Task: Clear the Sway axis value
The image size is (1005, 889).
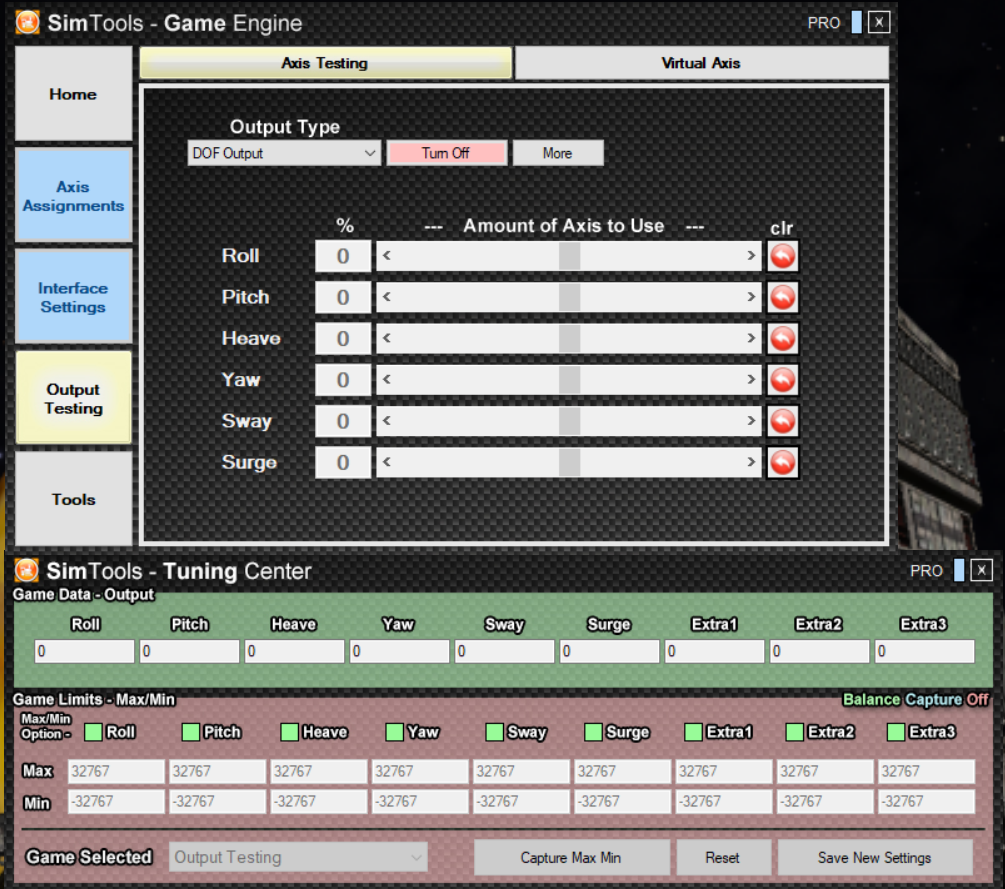Action: tap(783, 421)
